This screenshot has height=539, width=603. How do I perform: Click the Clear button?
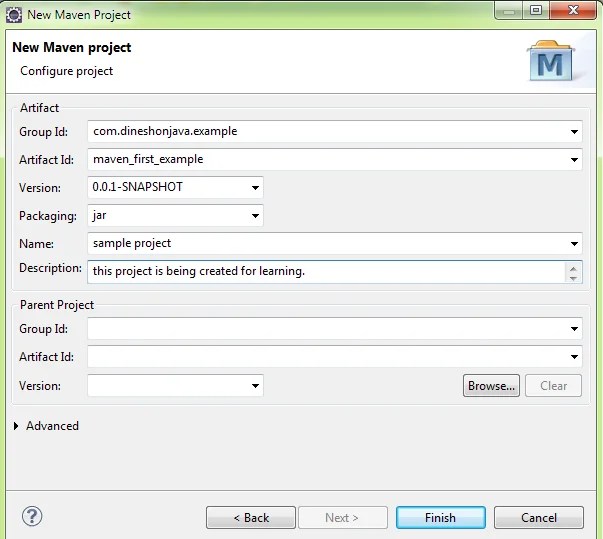tap(553, 386)
